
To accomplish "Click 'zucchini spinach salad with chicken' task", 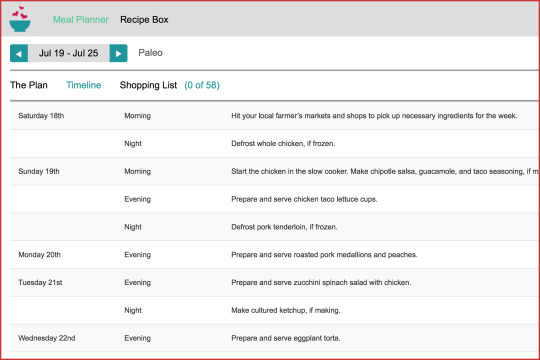I will (321, 282).
